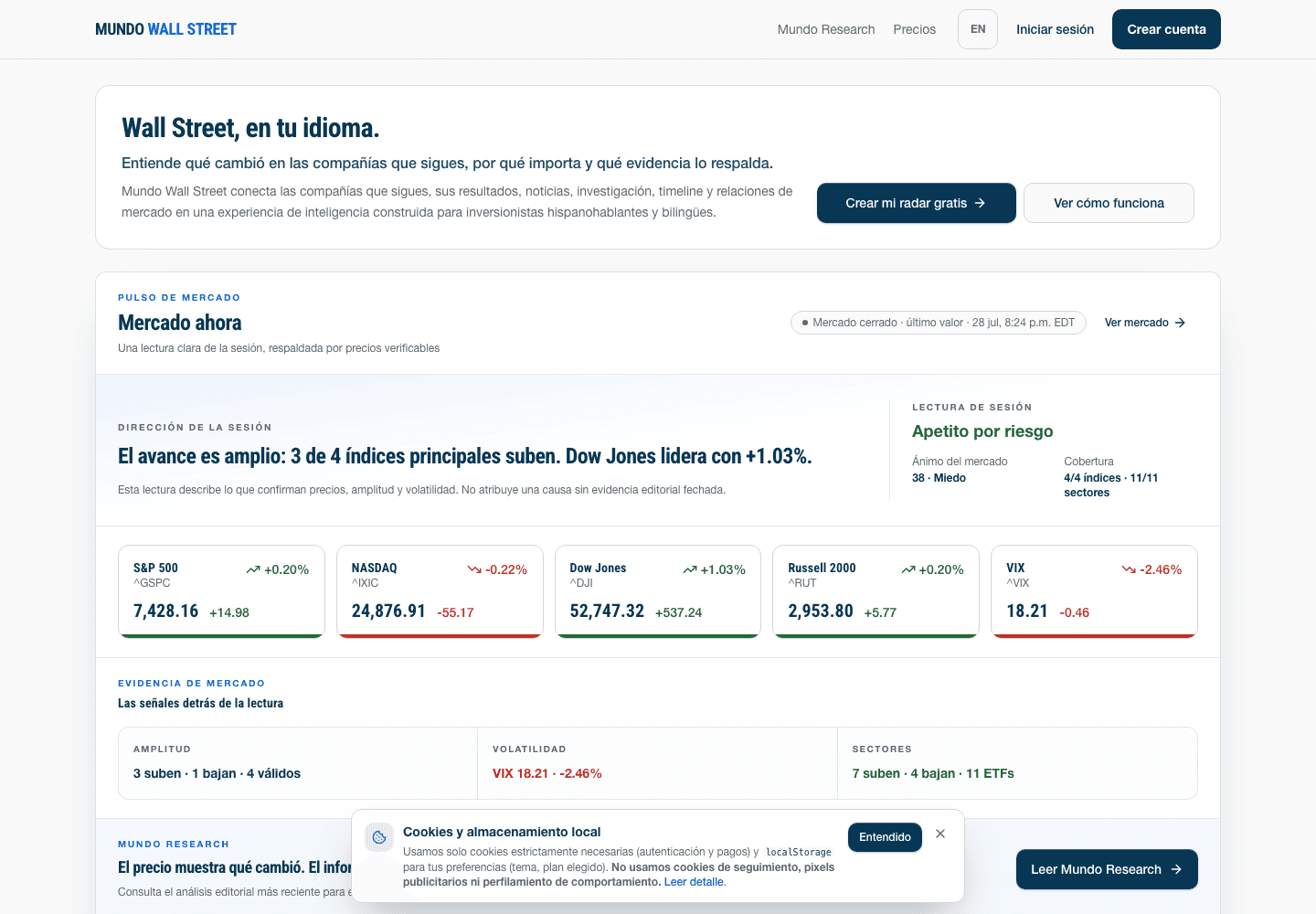Click Apetito por riesgo reading
Viewport: 1316px width, 914px height.
(982, 431)
